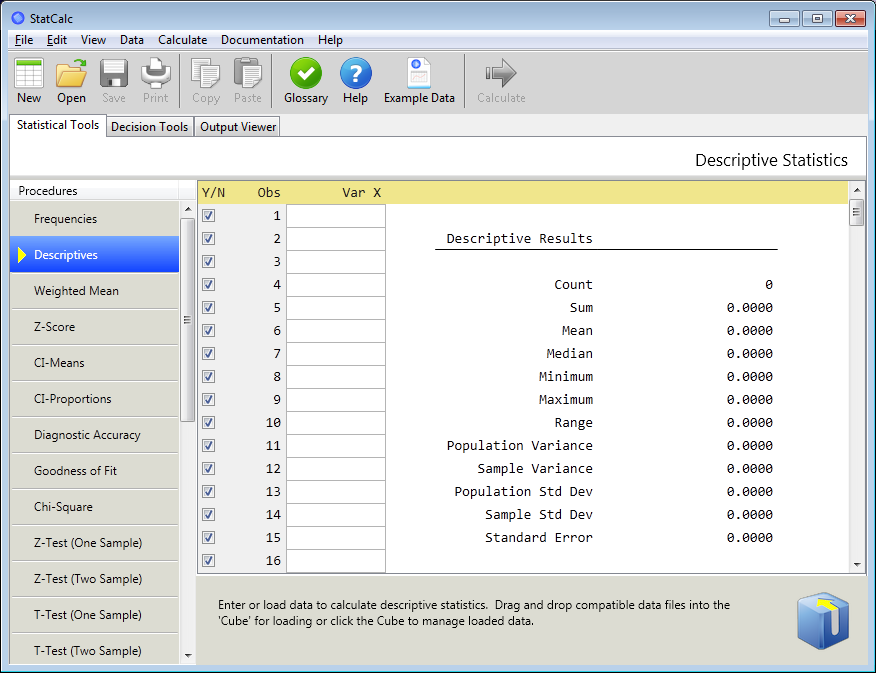This screenshot has height=673, width=876.
Task: Open the File menu
Action: [23, 40]
